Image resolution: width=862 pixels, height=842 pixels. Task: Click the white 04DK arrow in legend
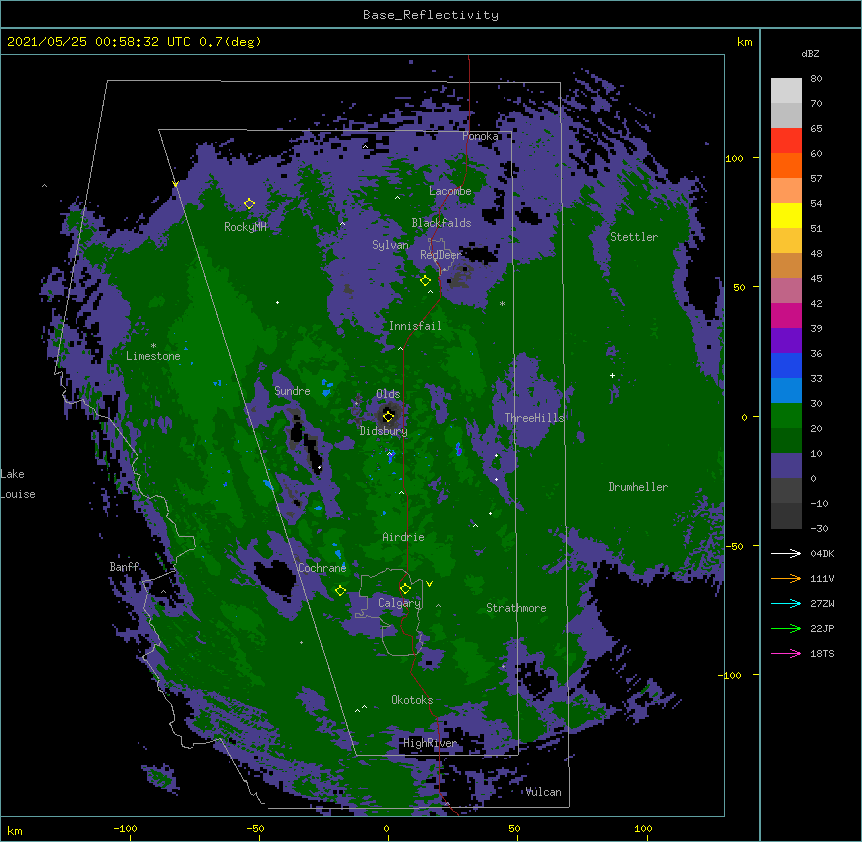point(786,553)
